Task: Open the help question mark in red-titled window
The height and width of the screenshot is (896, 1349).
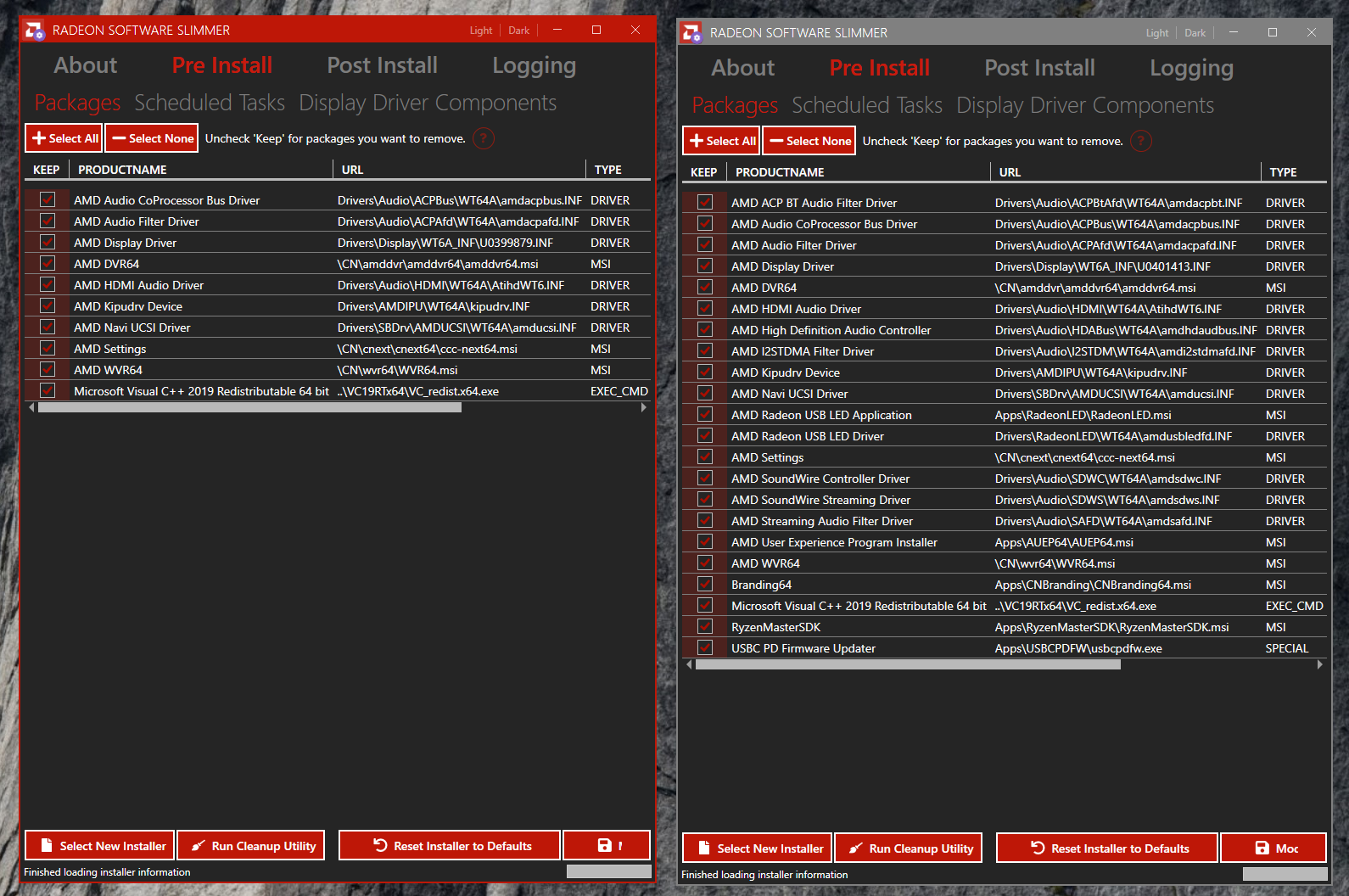Action: click(x=484, y=138)
